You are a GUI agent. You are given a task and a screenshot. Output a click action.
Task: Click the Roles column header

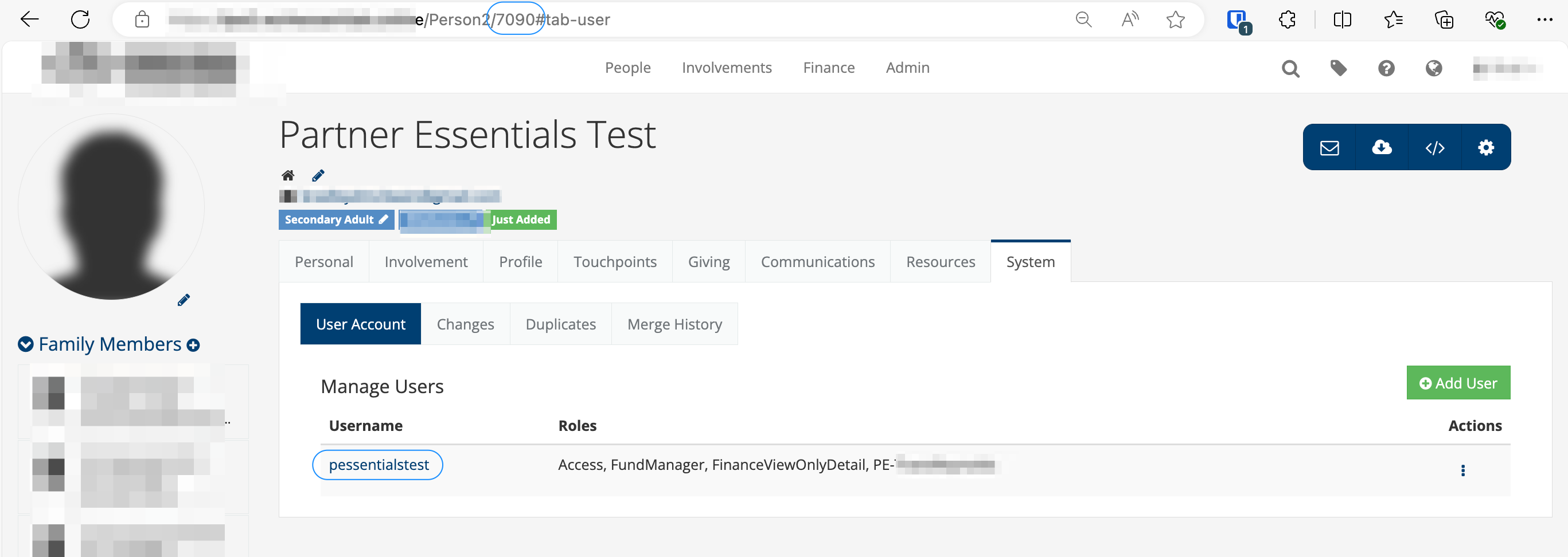pyautogui.click(x=578, y=426)
